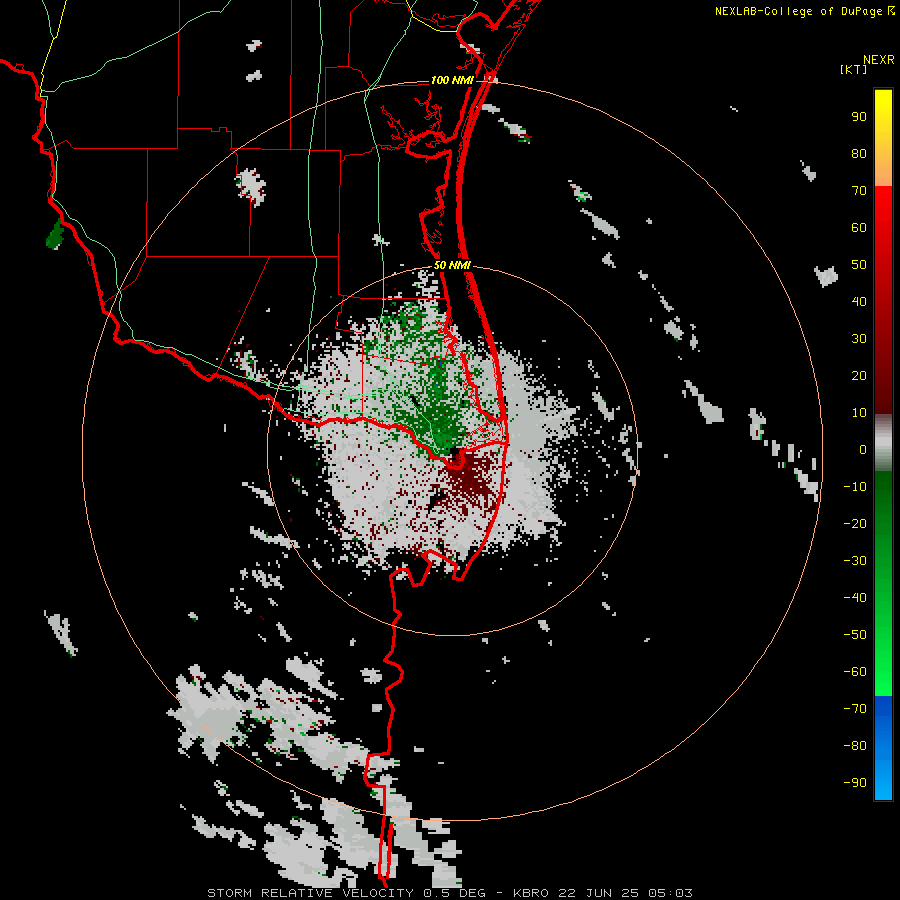Click the blue bottom segment of color bar

tap(883, 748)
